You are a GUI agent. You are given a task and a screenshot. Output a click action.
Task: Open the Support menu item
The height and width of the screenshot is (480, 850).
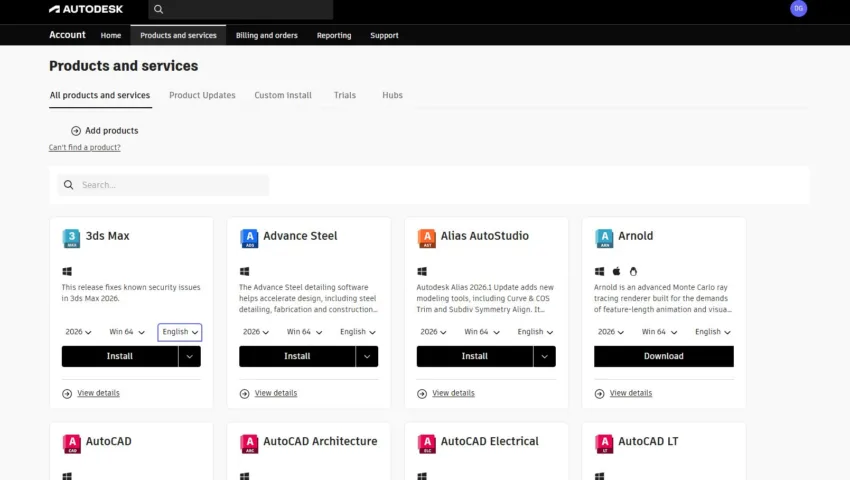point(384,35)
